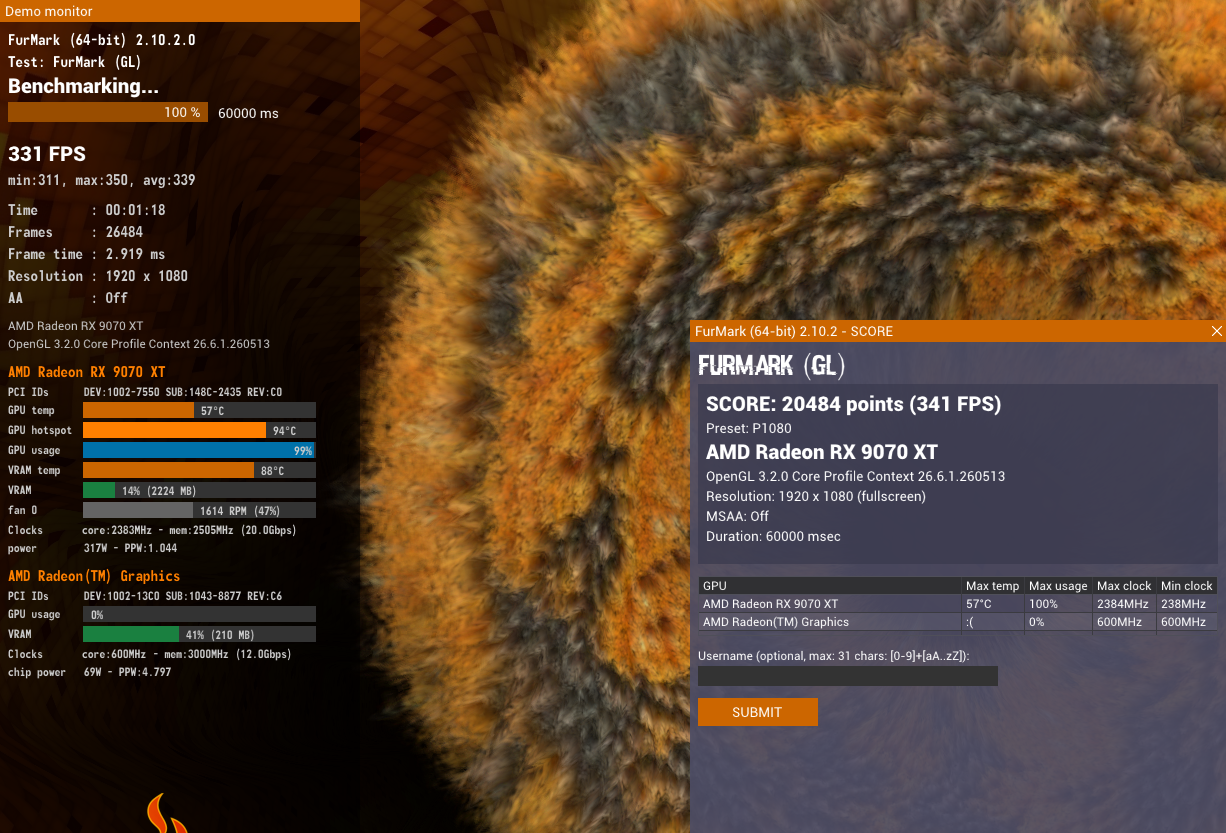Viewport: 1226px width, 833px height.
Task: Focus the Username input field
Action: pos(848,676)
